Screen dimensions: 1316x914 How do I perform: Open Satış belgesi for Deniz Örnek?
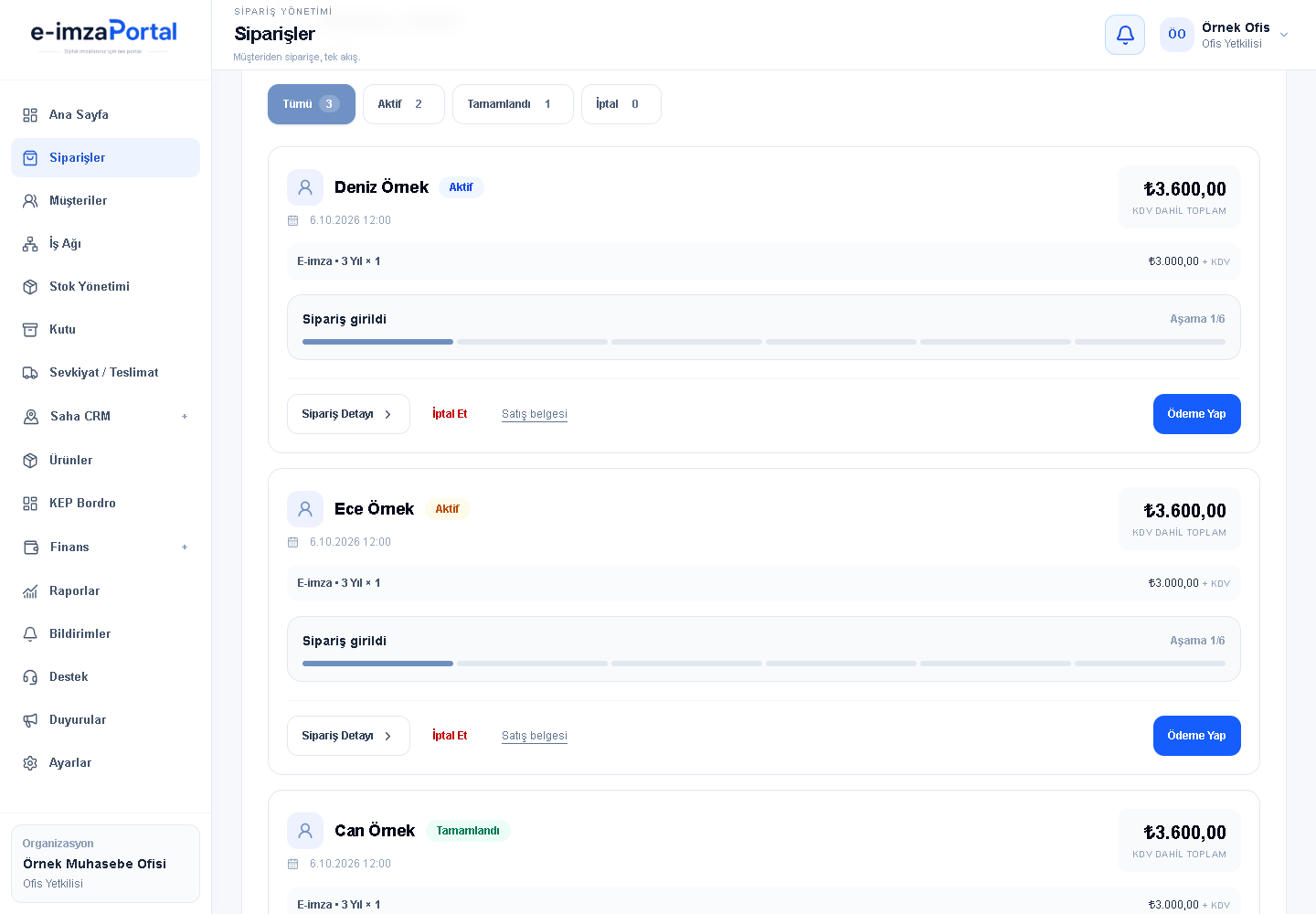(535, 414)
